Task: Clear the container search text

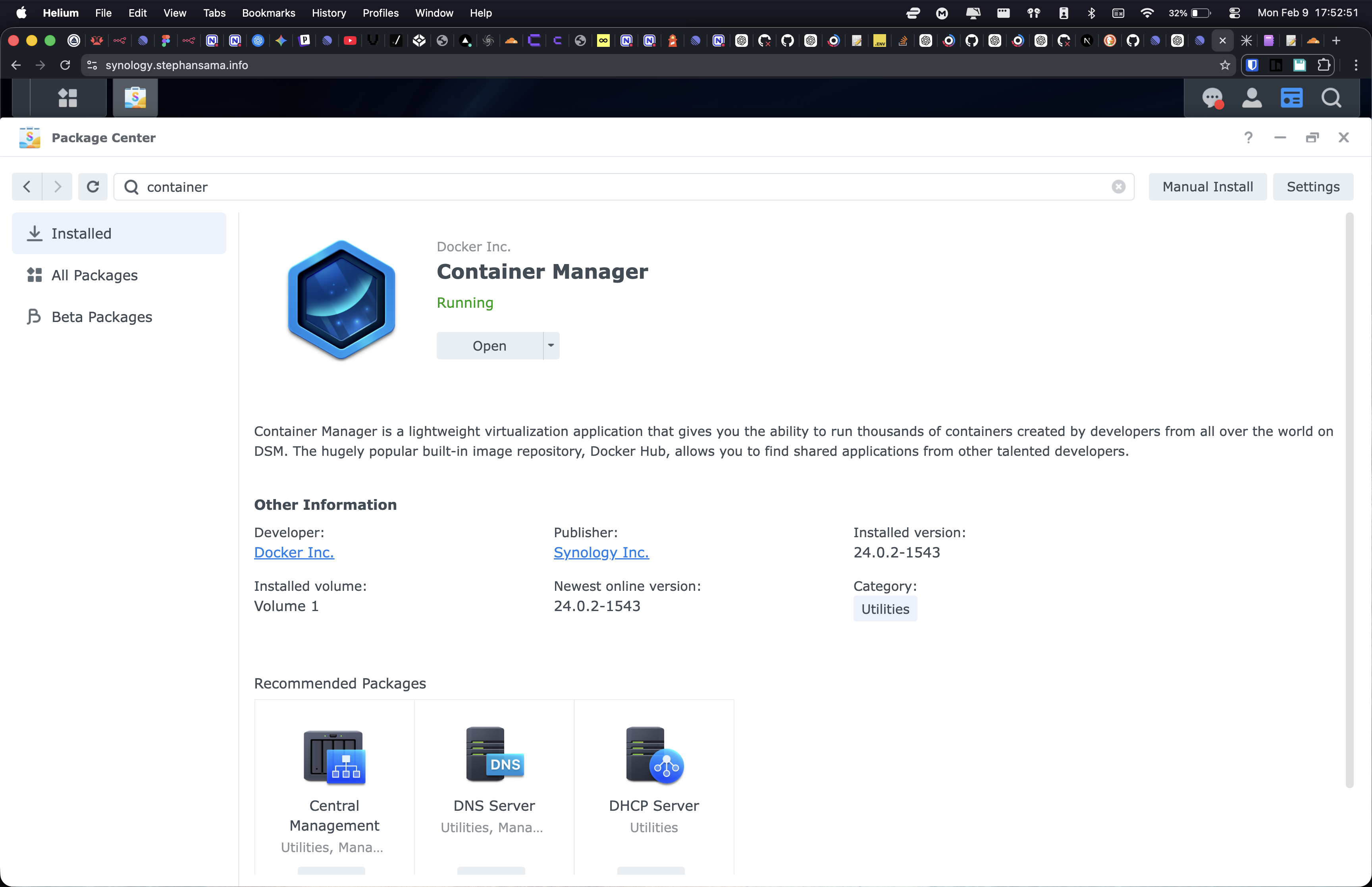Action: 1118,187
